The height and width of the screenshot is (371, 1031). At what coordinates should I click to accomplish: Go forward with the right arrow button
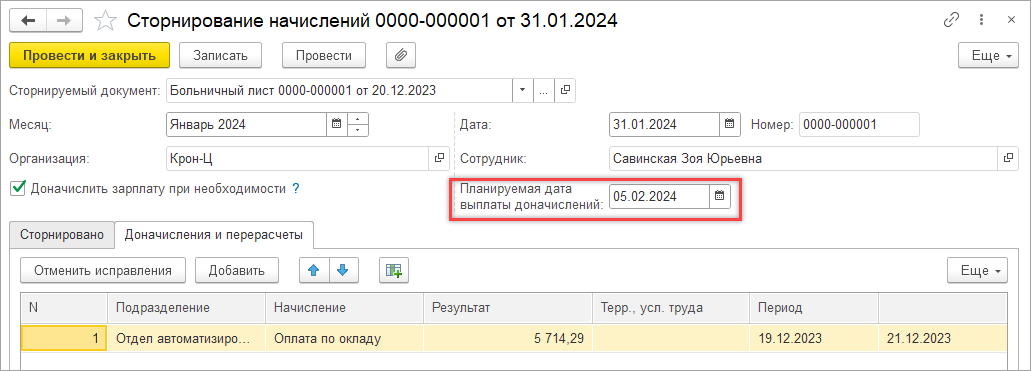coord(63,20)
